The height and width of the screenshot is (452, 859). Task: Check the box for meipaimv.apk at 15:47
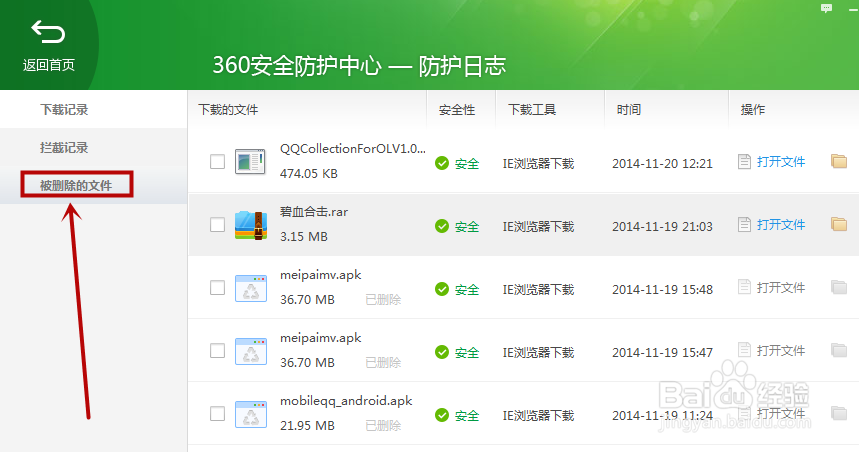217,351
